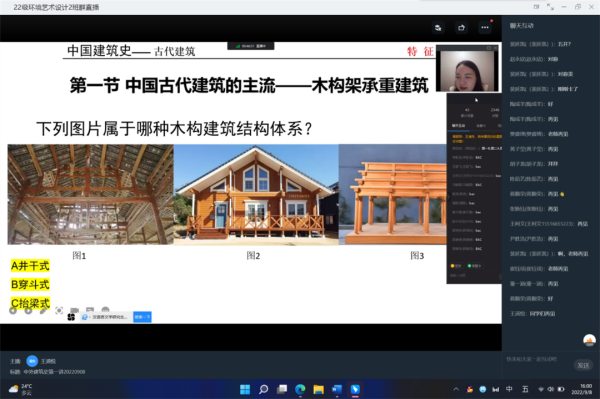Open the Windows Start menu

click(245, 389)
